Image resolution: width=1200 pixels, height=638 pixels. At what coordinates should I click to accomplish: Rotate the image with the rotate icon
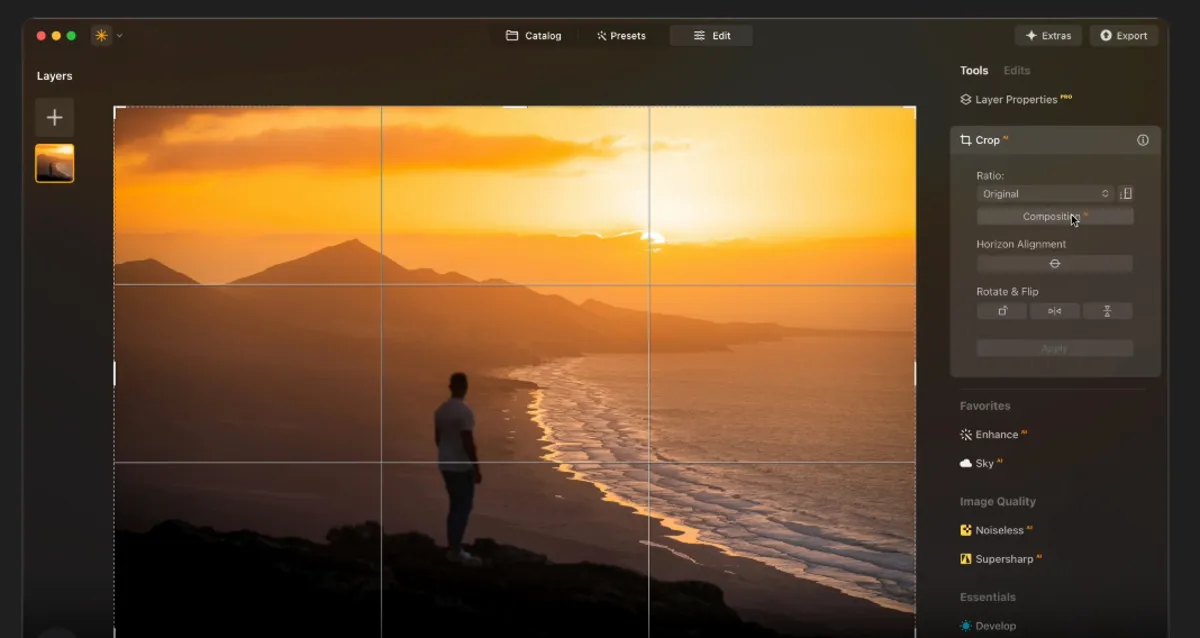pos(1002,311)
